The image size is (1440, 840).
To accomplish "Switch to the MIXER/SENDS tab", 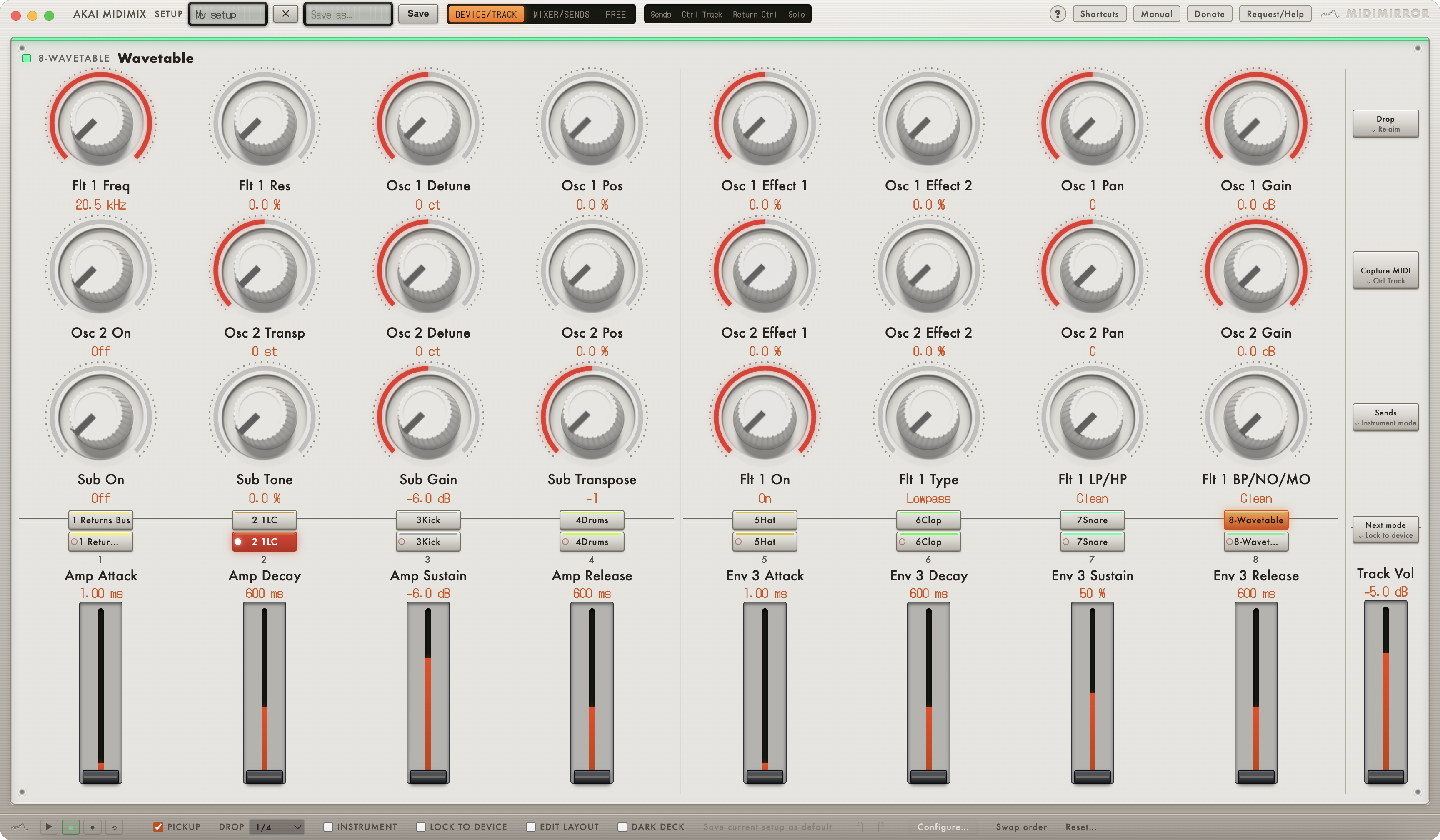I will (560, 14).
